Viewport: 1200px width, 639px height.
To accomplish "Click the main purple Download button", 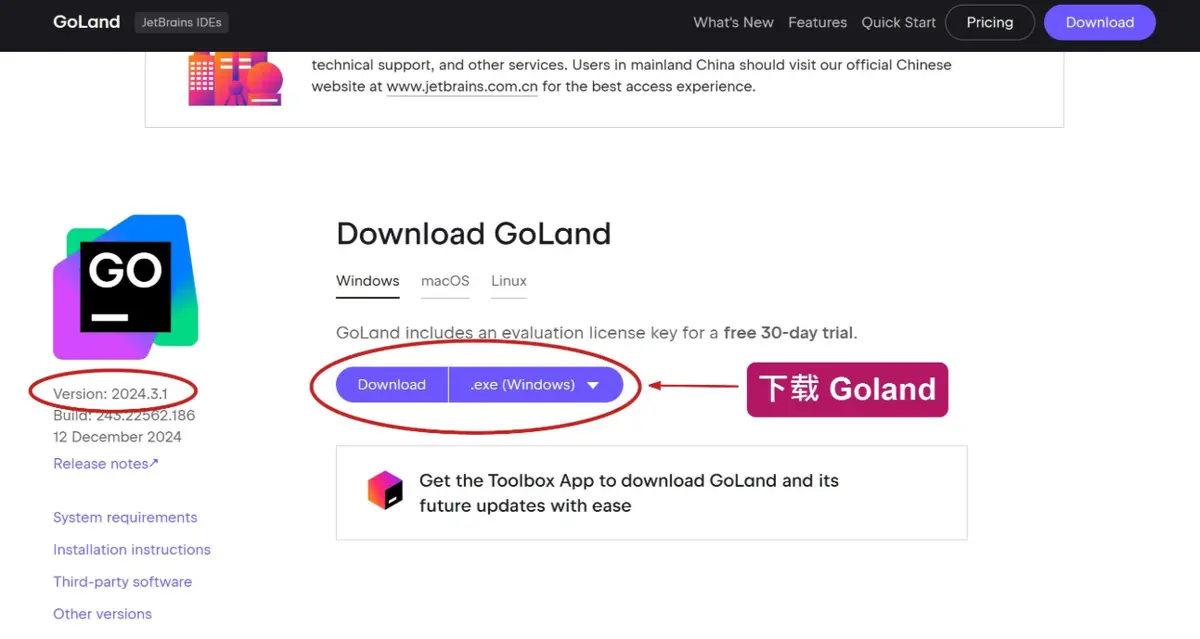I will (x=391, y=385).
